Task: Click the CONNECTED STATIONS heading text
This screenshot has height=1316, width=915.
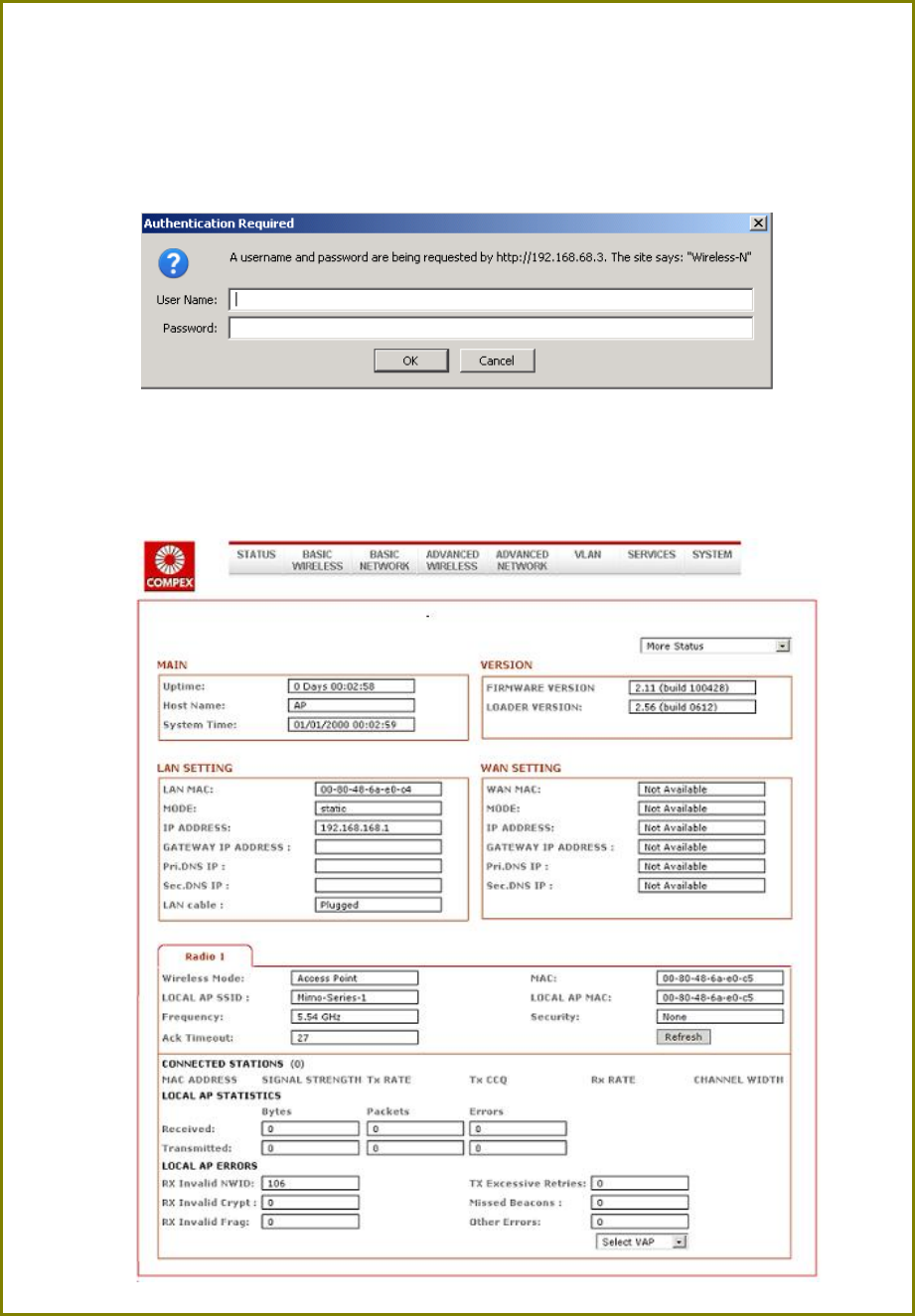Action: [x=223, y=1064]
